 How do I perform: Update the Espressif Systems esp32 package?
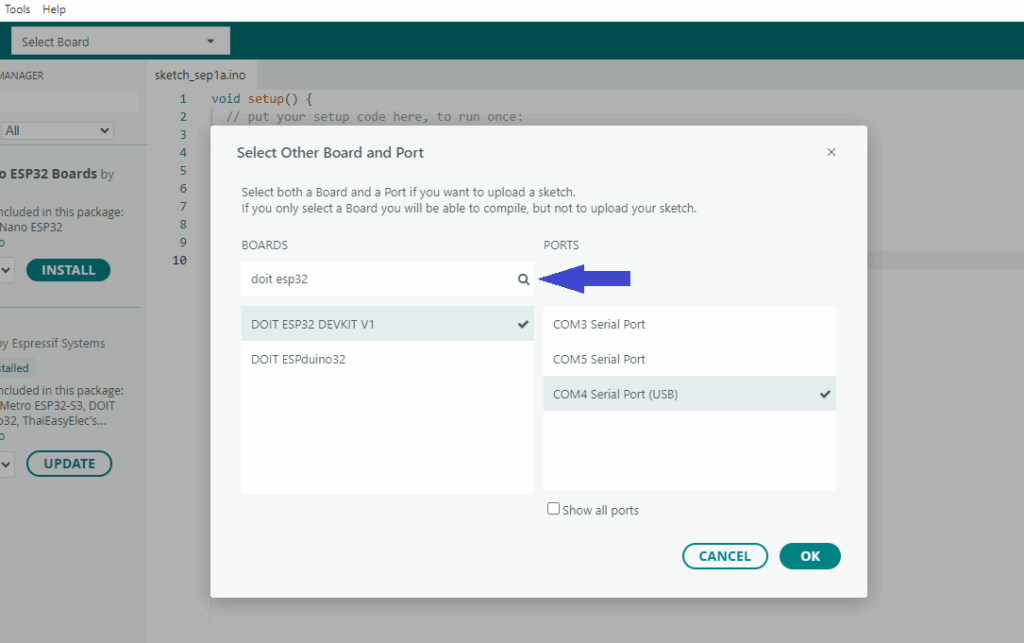coord(69,464)
